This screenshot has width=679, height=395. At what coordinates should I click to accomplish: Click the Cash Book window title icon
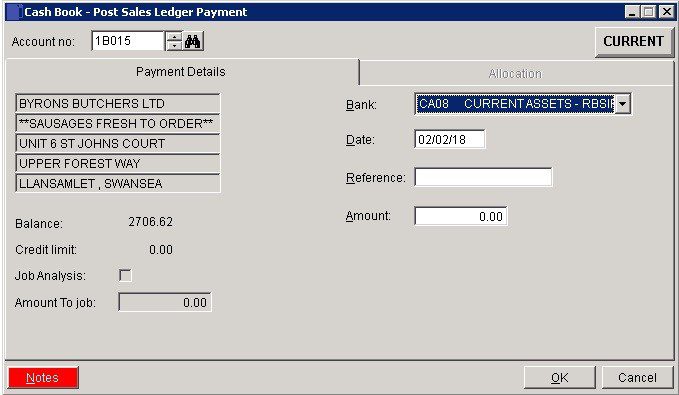[x=14, y=12]
